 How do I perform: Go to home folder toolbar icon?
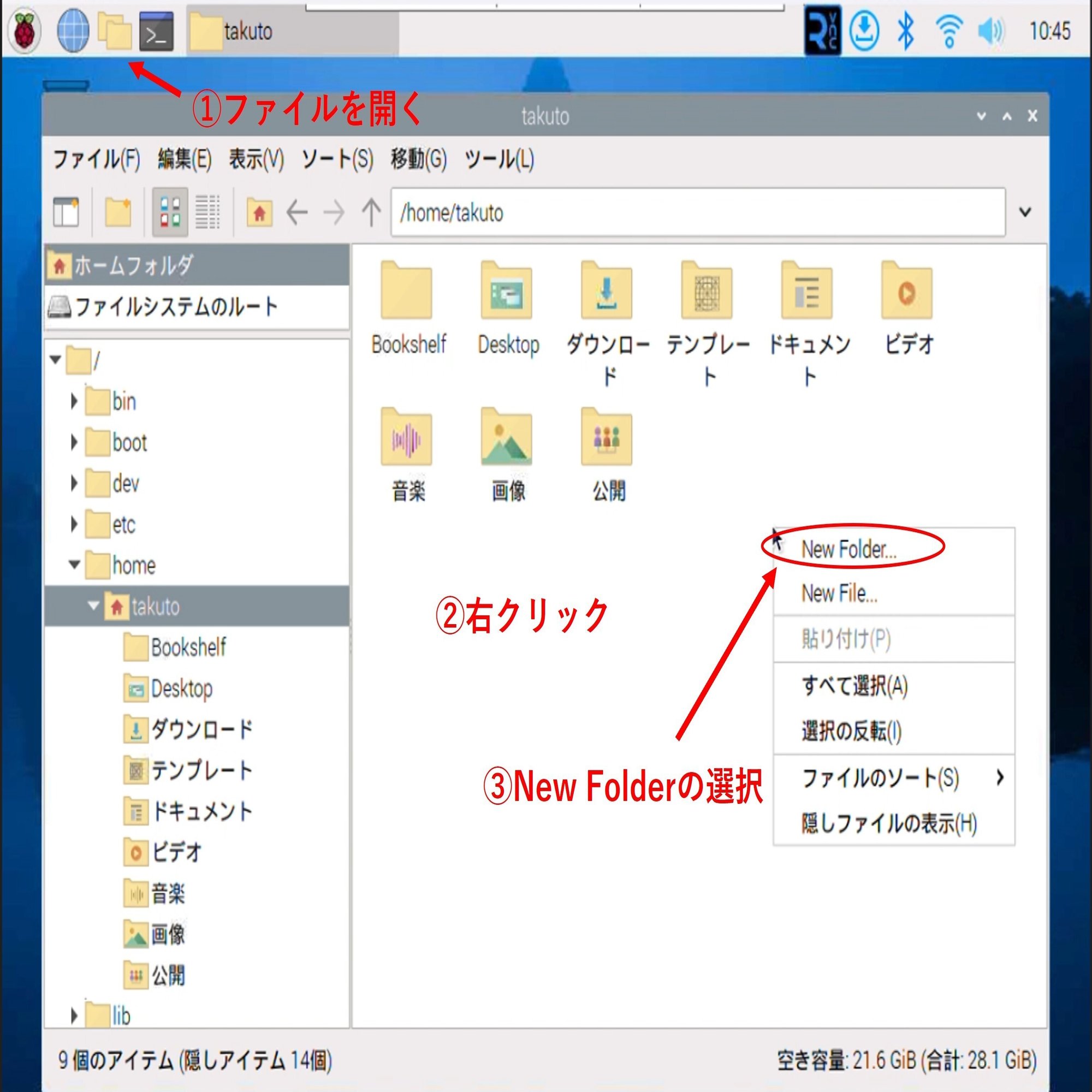point(259,213)
